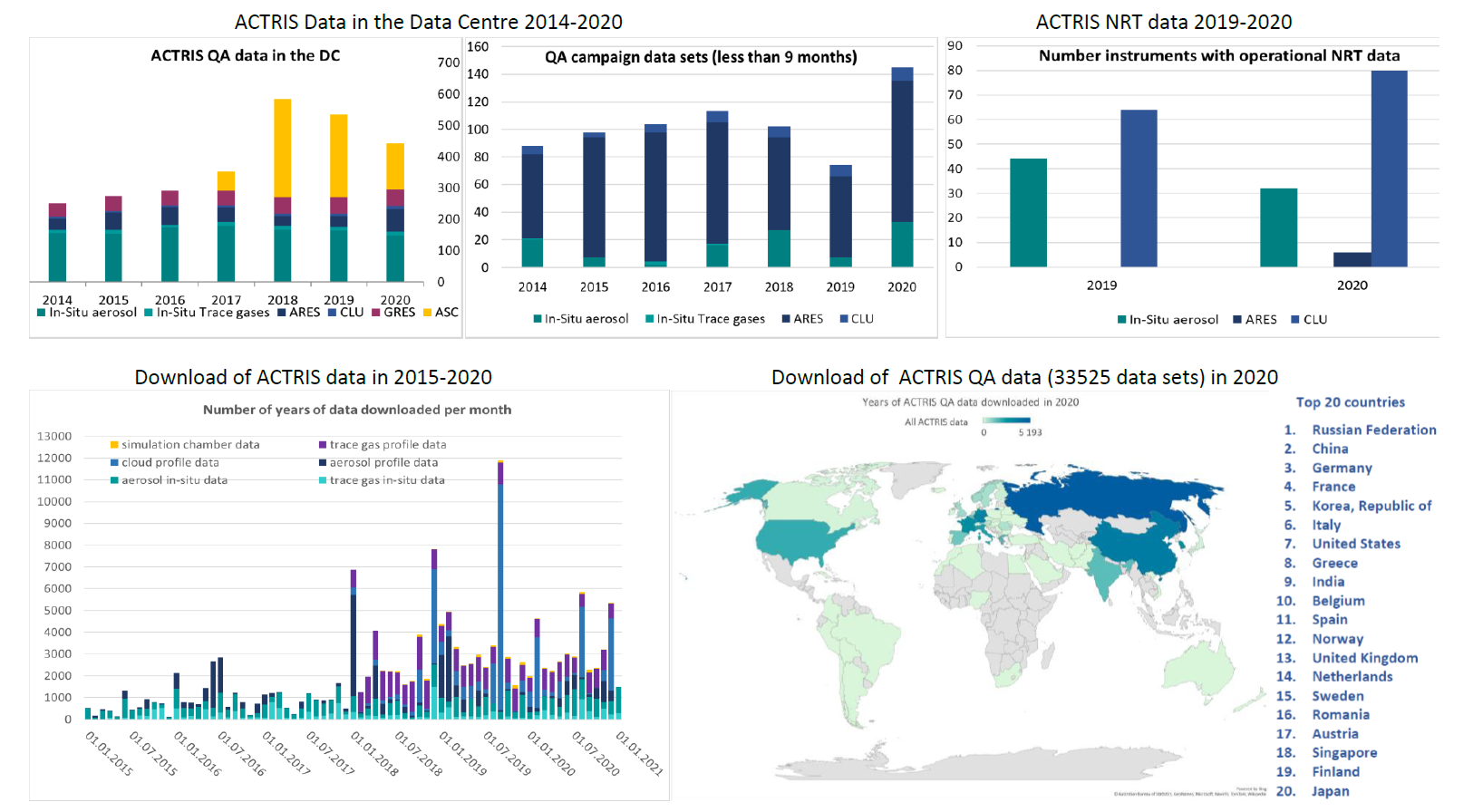The width and height of the screenshot is (1483, 812).
Task: Select 'Romania' in the country list
Action: click(x=1341, y=714)
